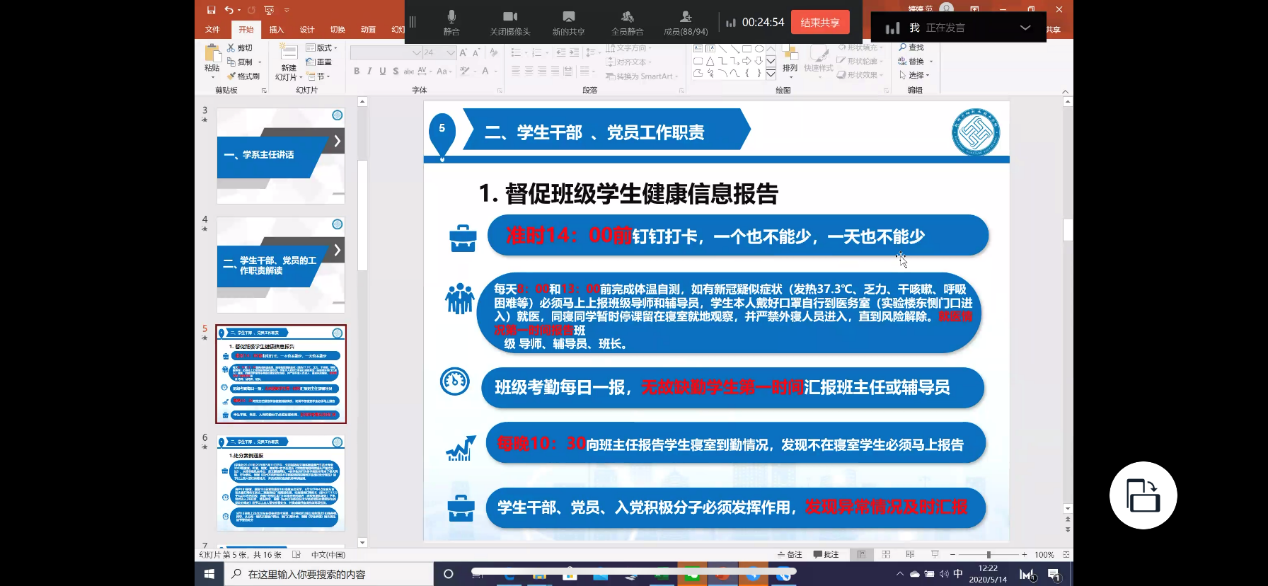Click the Paste icon in ribbon
1268x586 pixels.
click(211, 59)
